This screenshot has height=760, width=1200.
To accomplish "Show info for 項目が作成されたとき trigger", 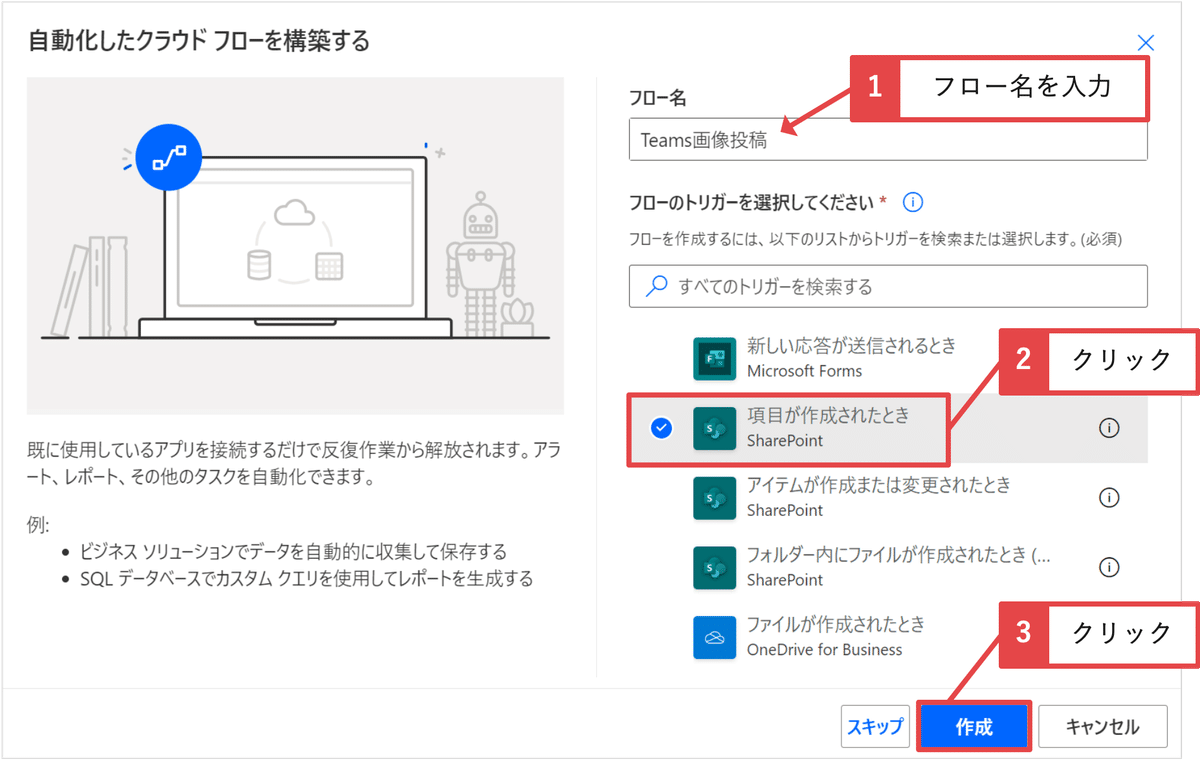I will tap(1108, 428).
